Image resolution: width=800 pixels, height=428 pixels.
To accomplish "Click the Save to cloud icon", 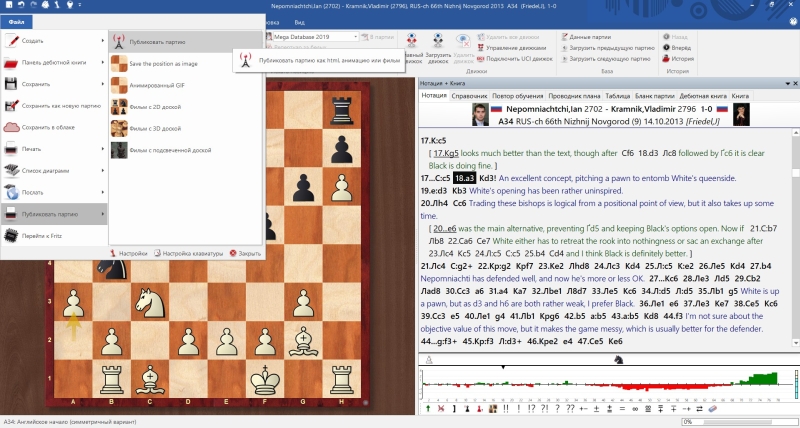I will point(12,128).
